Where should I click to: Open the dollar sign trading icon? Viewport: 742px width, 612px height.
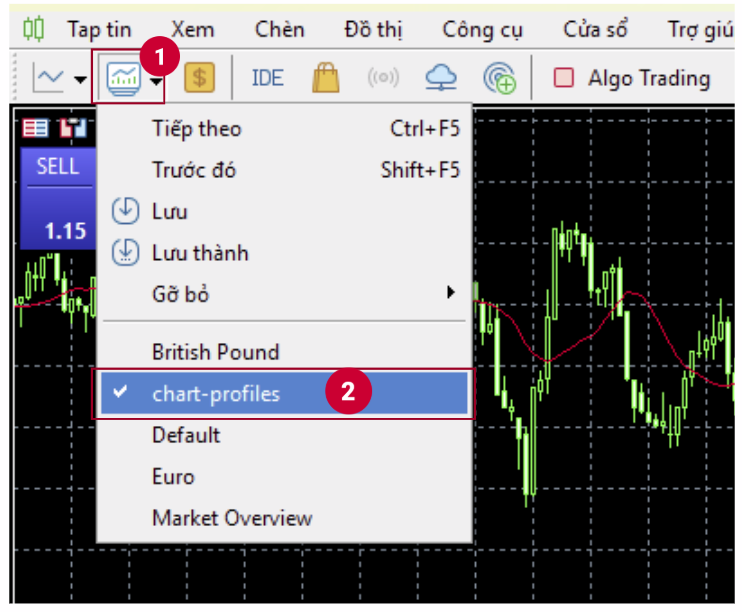pyautogui.click(x=199, y=77)
